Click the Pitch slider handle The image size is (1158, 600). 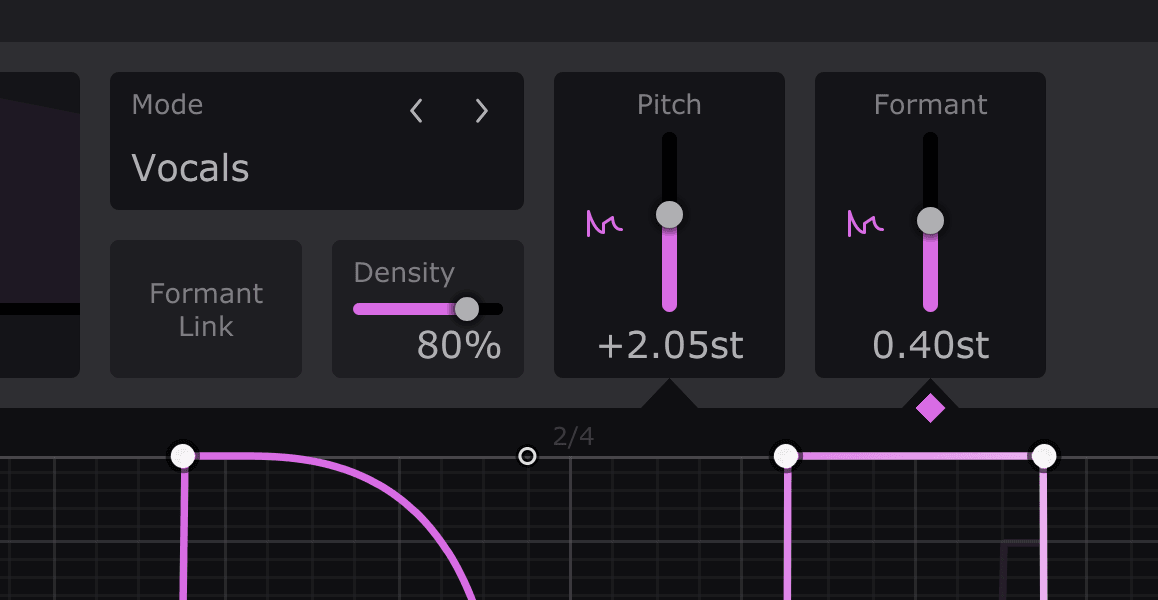tap(669, 214)
